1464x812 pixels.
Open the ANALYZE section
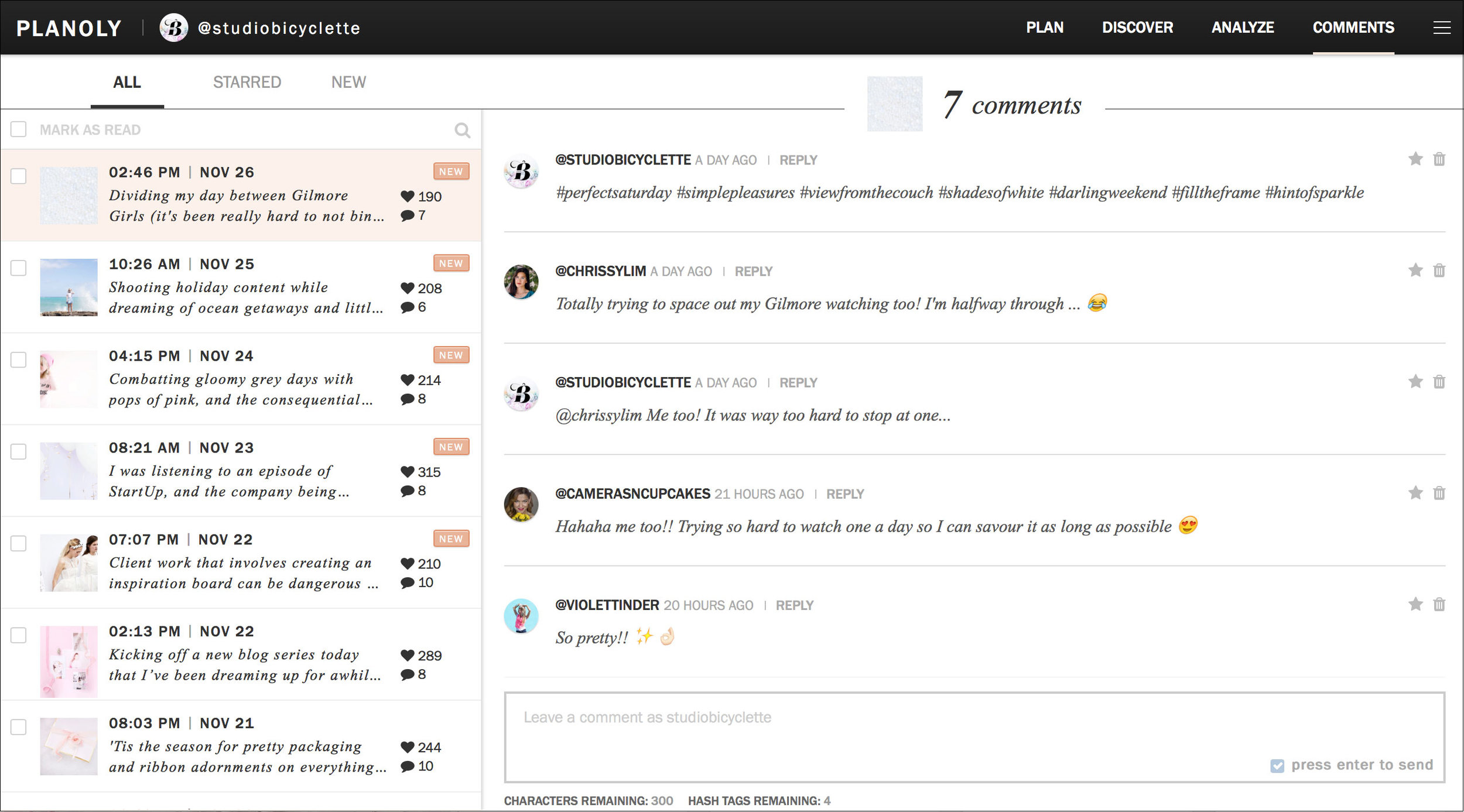point(1243,28)
